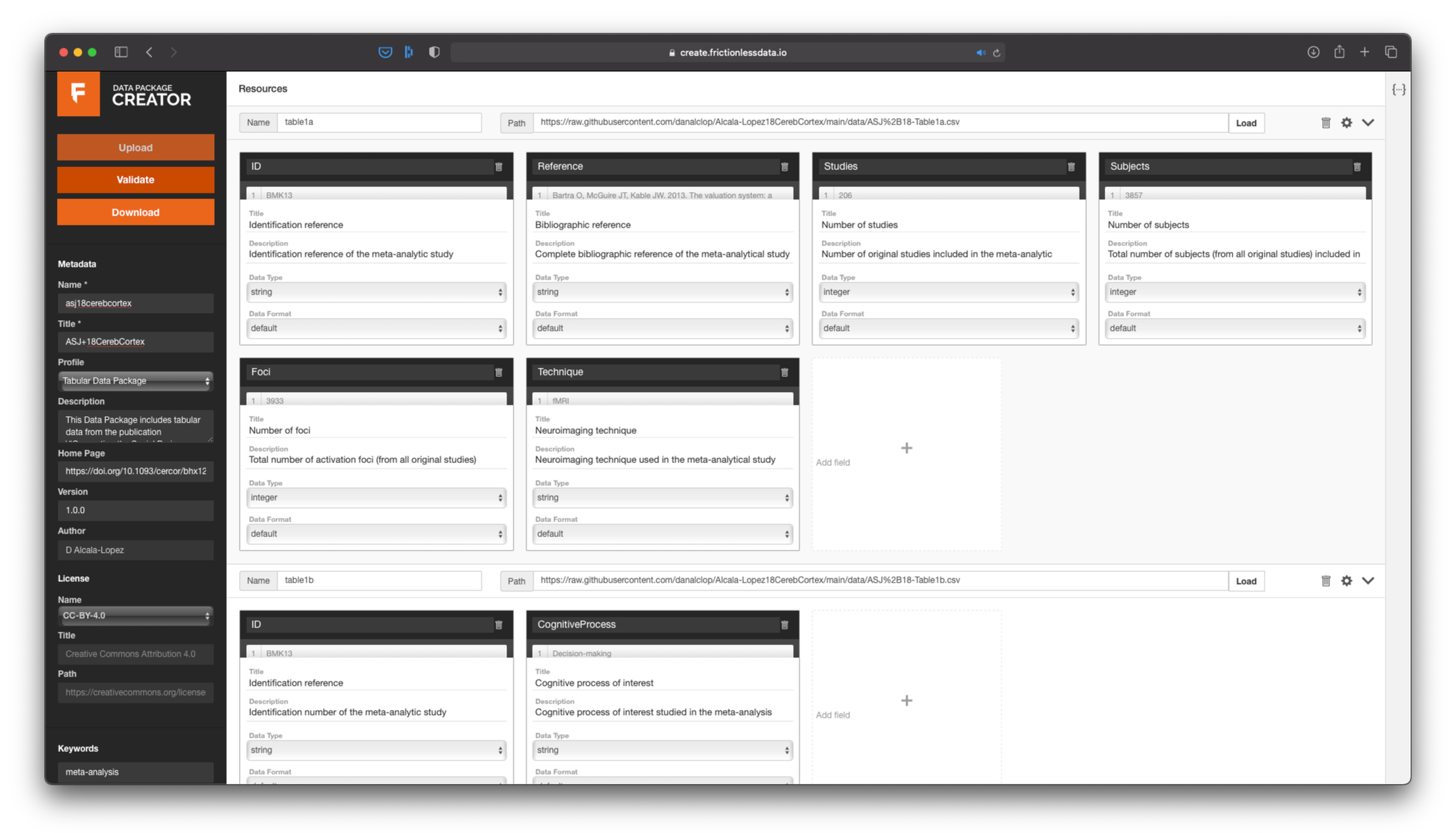Click the settings gear icon for table1b

(1347, 580)
